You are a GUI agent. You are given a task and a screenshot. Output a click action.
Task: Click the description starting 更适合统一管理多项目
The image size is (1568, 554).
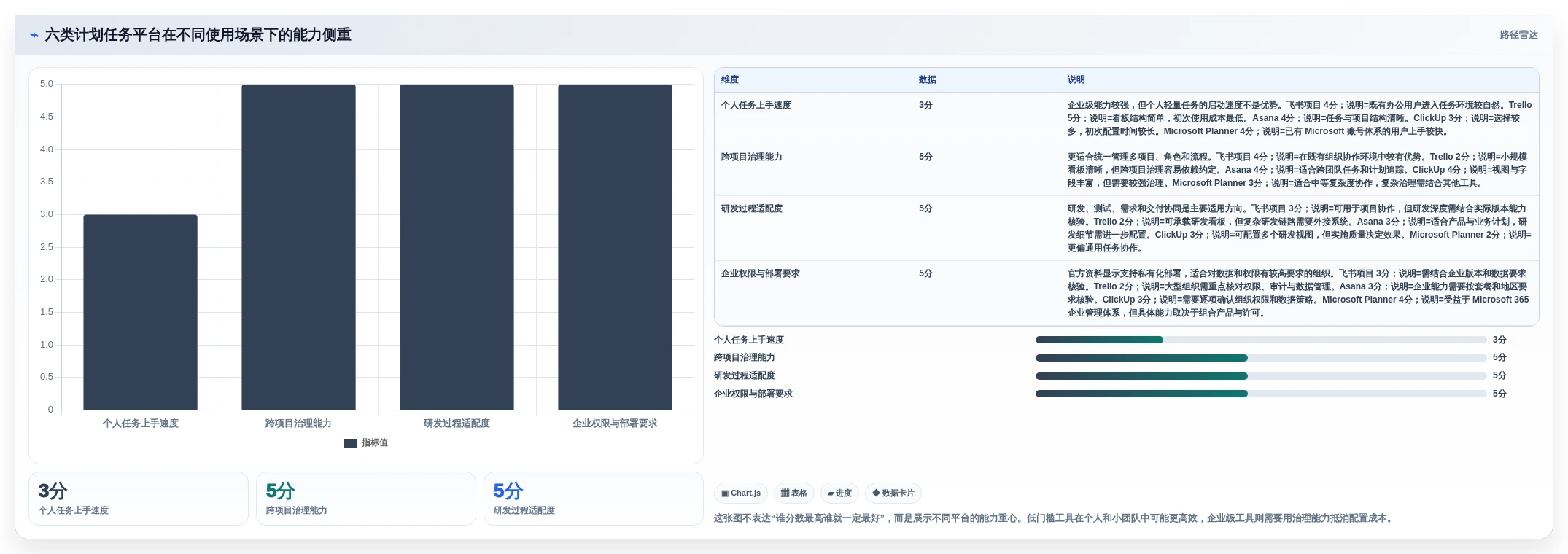tap(1297, 170)
